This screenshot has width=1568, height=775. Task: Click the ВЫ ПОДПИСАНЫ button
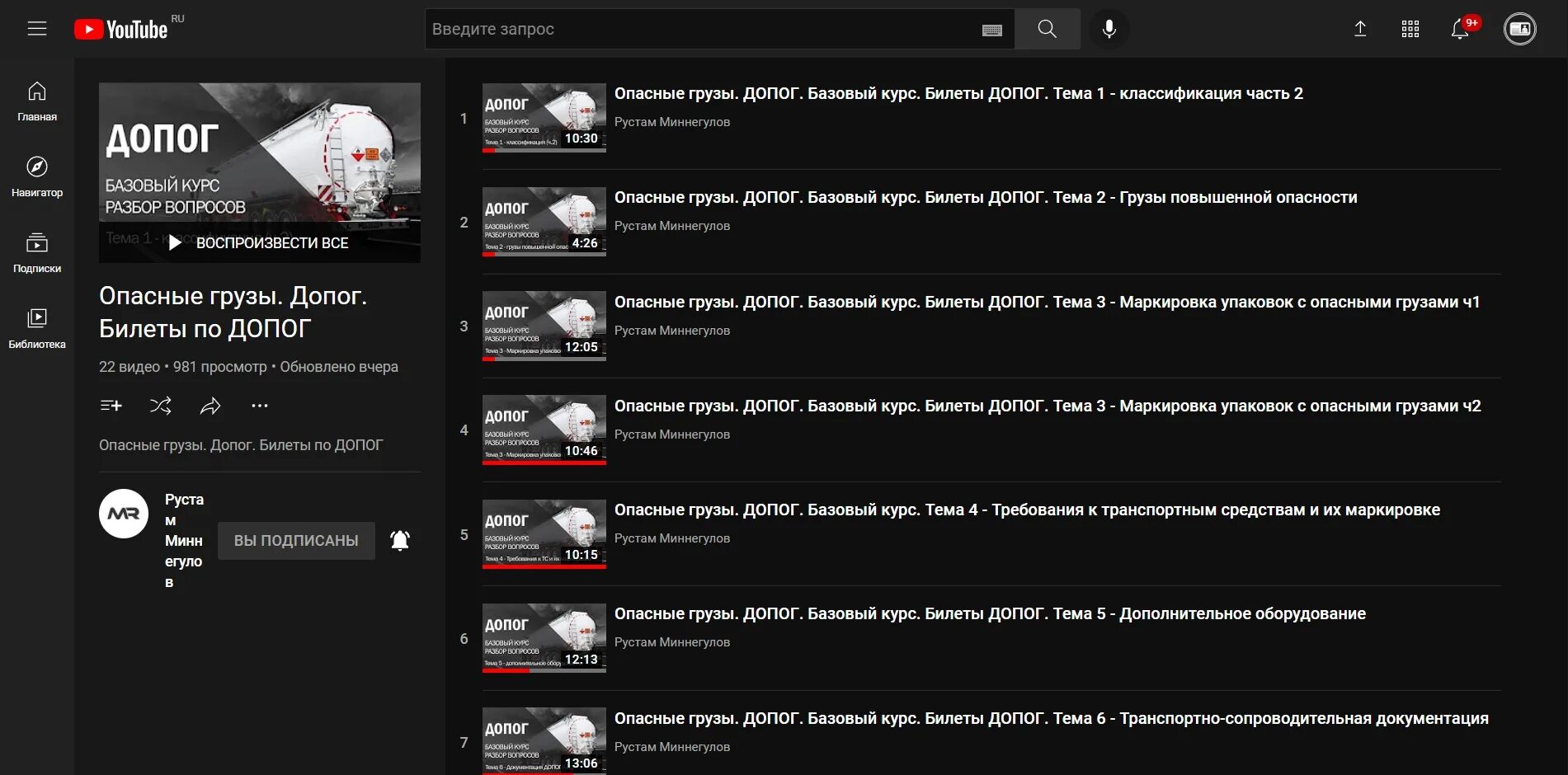tap(296, 541)
